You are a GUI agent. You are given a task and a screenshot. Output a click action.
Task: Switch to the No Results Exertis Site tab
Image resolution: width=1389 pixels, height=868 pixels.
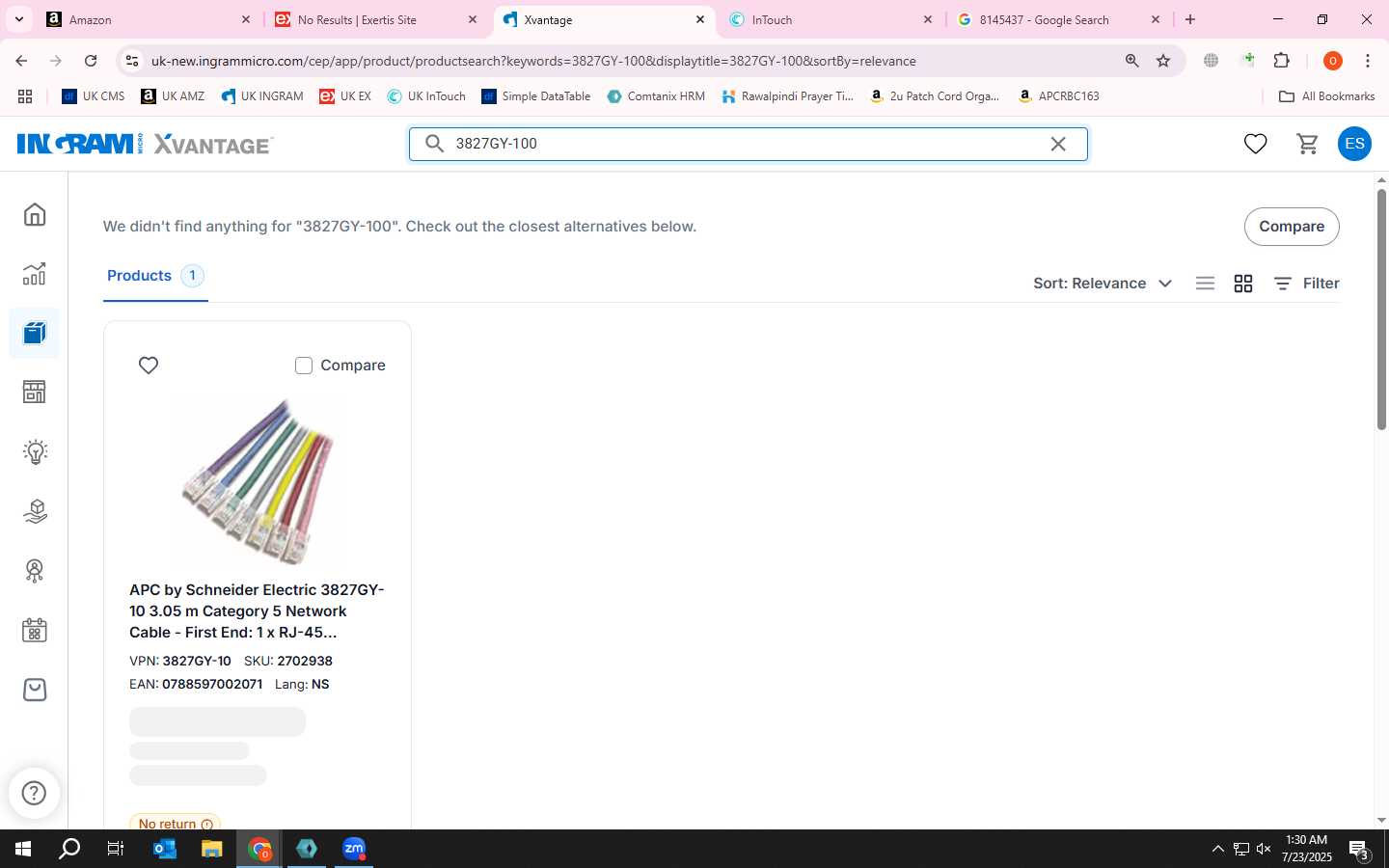pos(376,19)
